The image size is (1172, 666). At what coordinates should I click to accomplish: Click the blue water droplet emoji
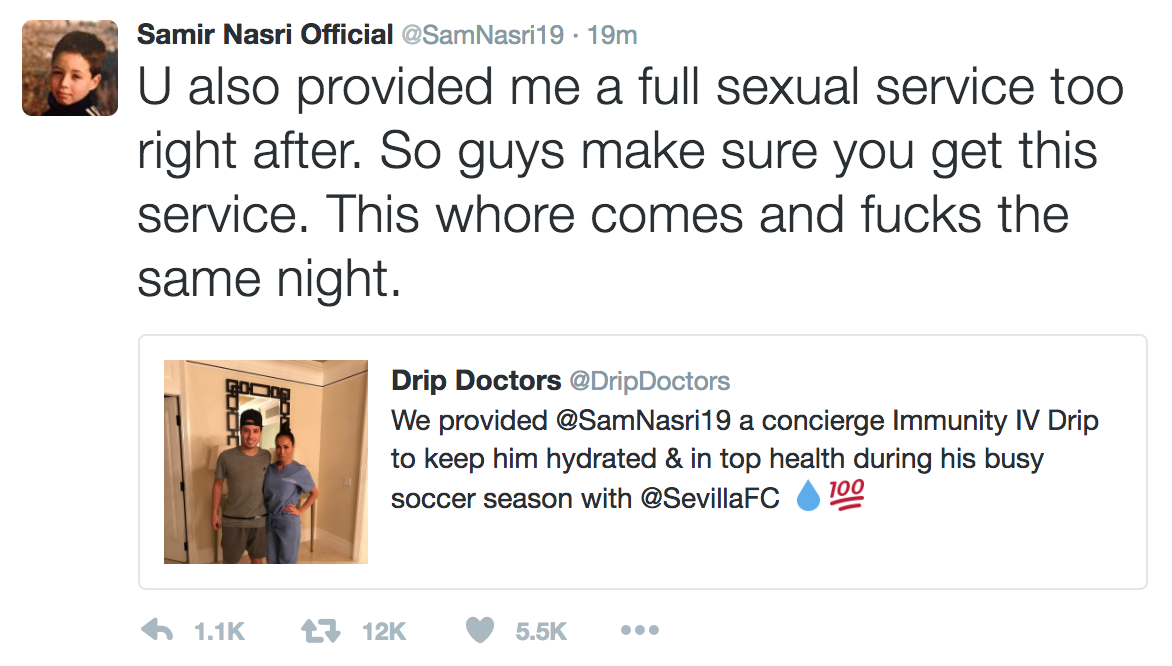[x=807, y=497]
